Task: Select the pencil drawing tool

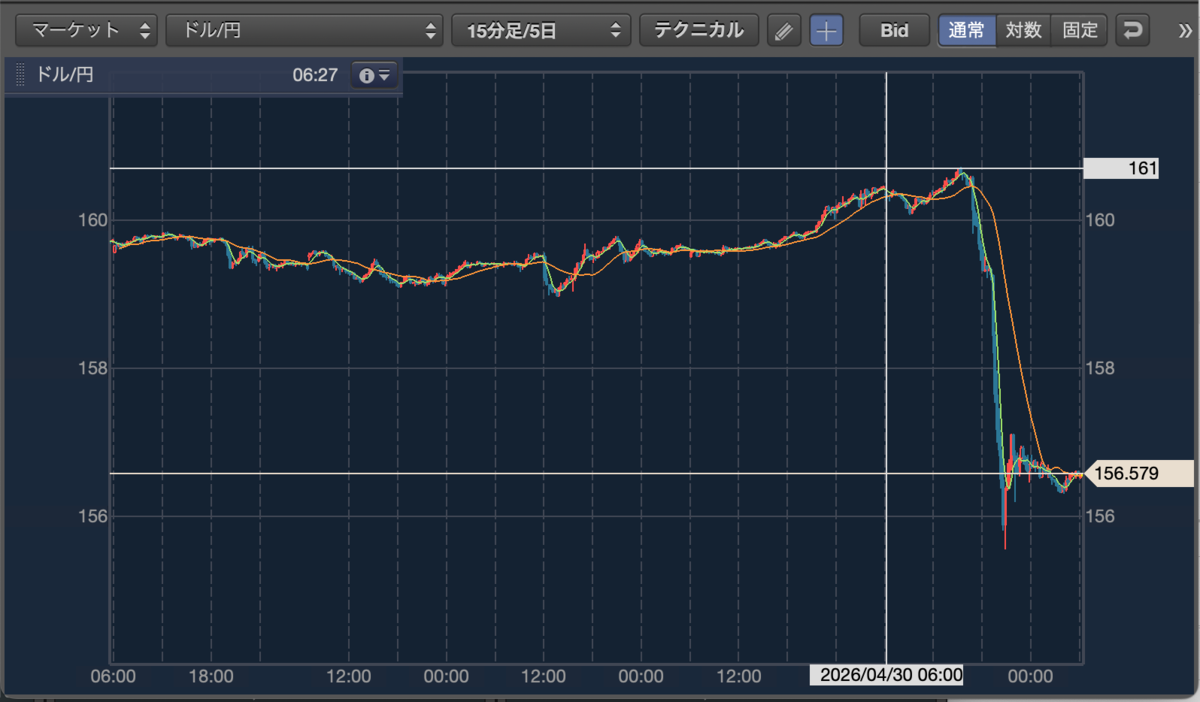Action: click(x=785, y=30)
